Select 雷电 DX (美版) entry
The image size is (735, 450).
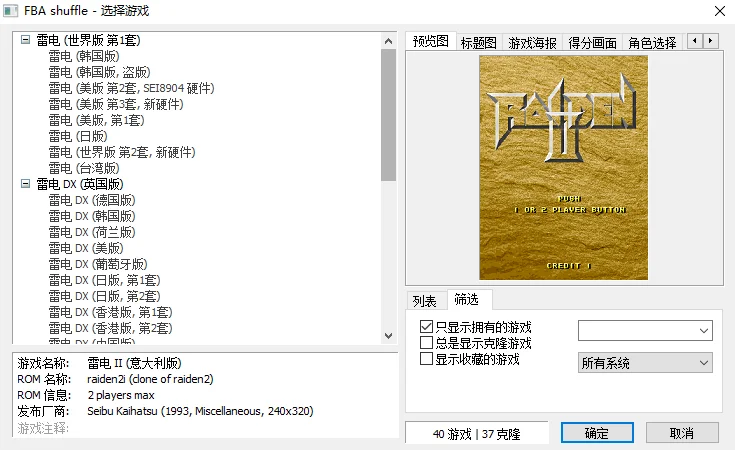[86, 248]
